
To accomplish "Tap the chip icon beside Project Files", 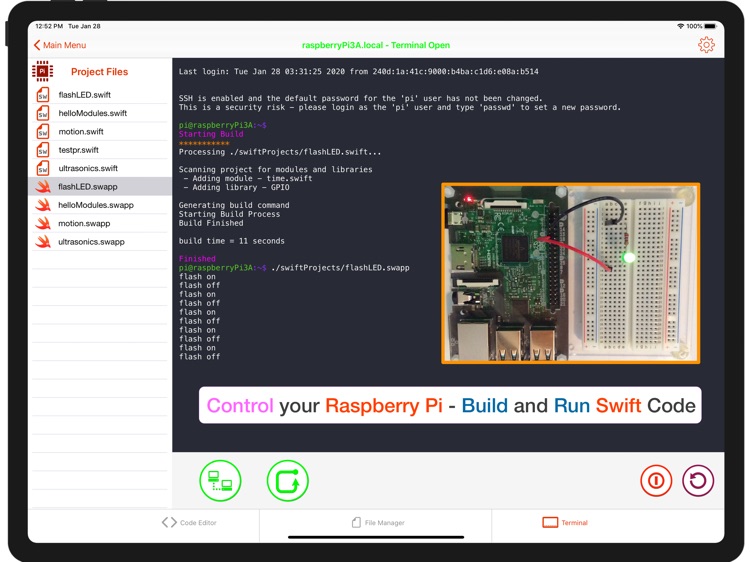I will tap(42, 71).
